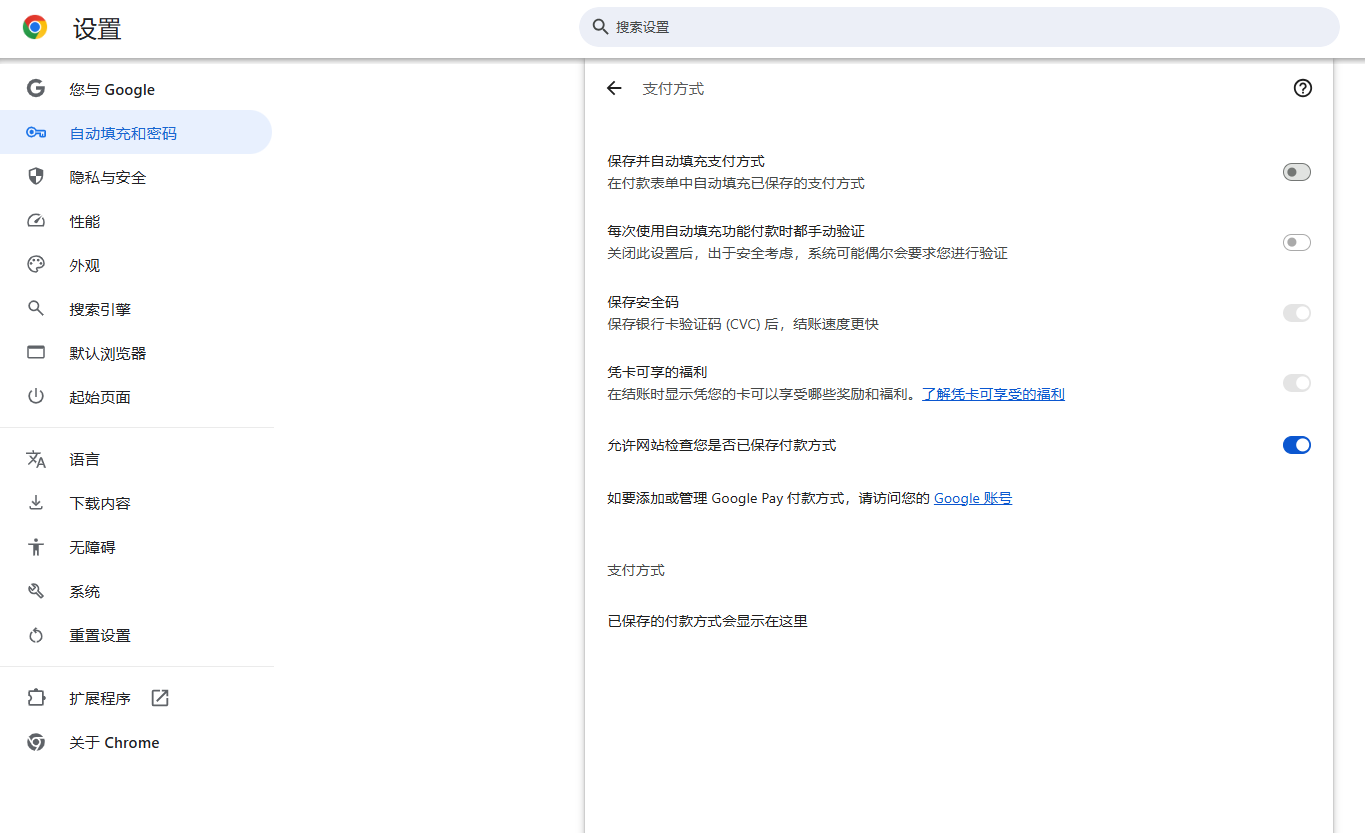The height and width of the screenshot is (833, 1365).
Task: Toggle 每次使用自动填充功能付款时都手动验证
Action: pyautogui.click(x=1297, y=243)
